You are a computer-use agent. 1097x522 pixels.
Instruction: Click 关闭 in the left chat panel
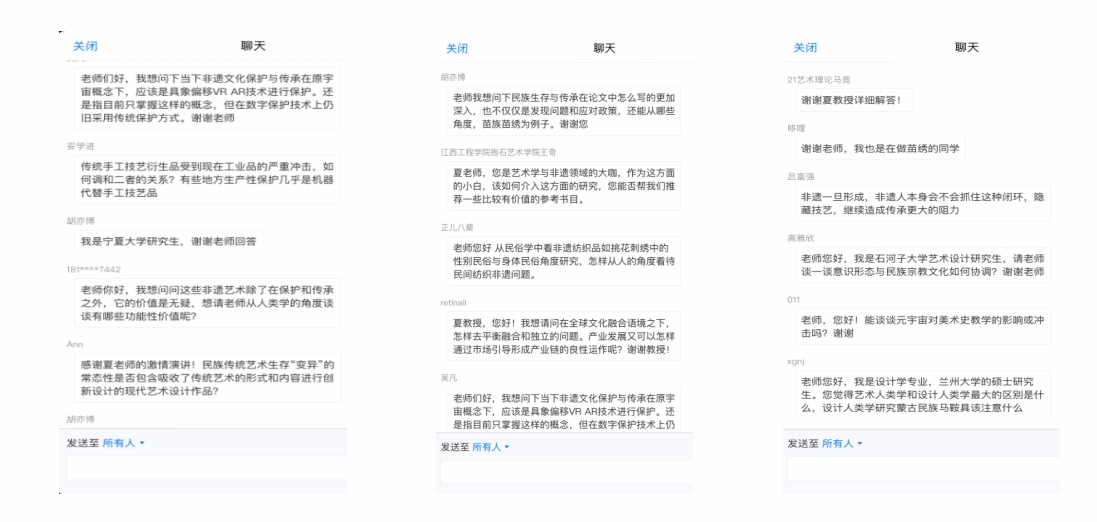(85, 46)
